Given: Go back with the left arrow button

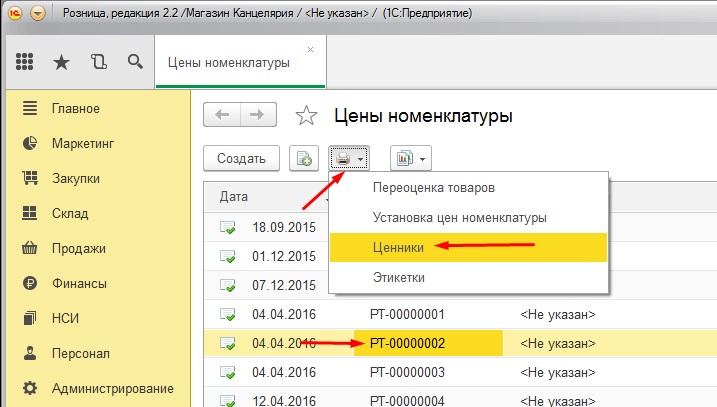Looking at the screenshot, I should (x=222, y=115).
